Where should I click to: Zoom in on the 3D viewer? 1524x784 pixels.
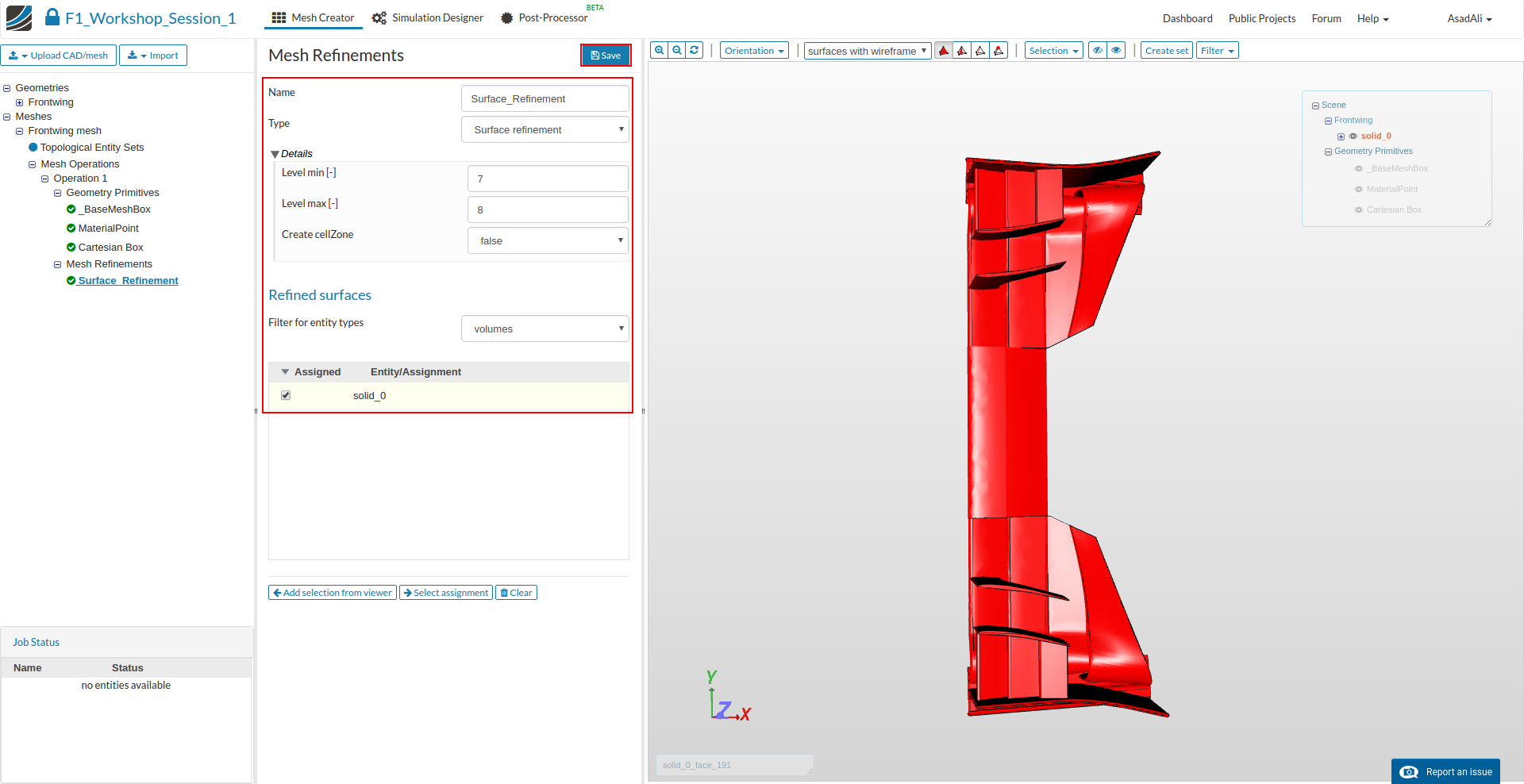pos(659,50)
